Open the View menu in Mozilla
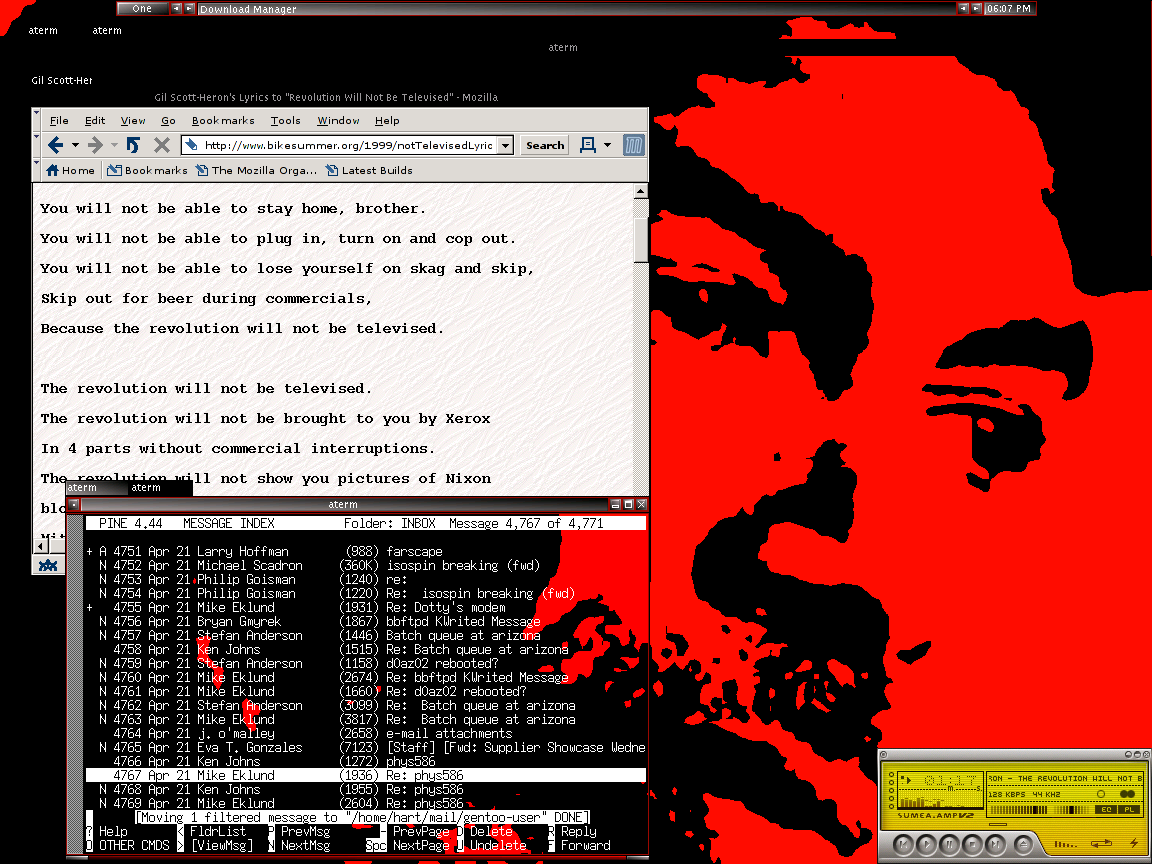This screenshot has height=864, width=1152. [x=133, y=120]
